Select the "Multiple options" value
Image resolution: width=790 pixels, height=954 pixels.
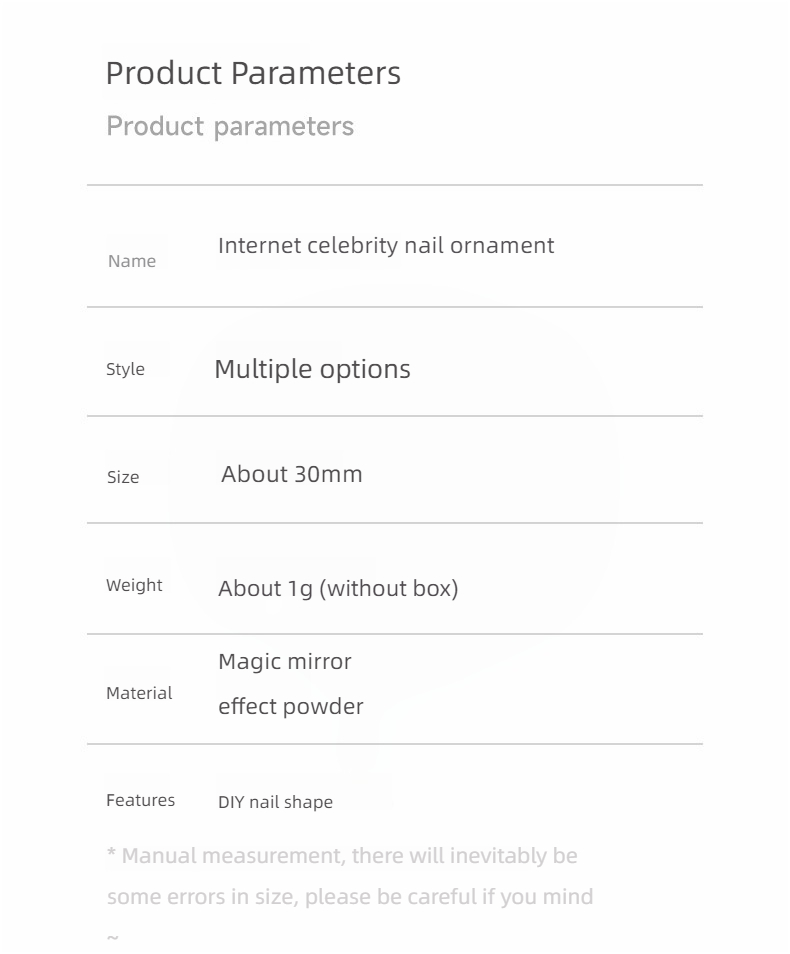pos(312,369)
